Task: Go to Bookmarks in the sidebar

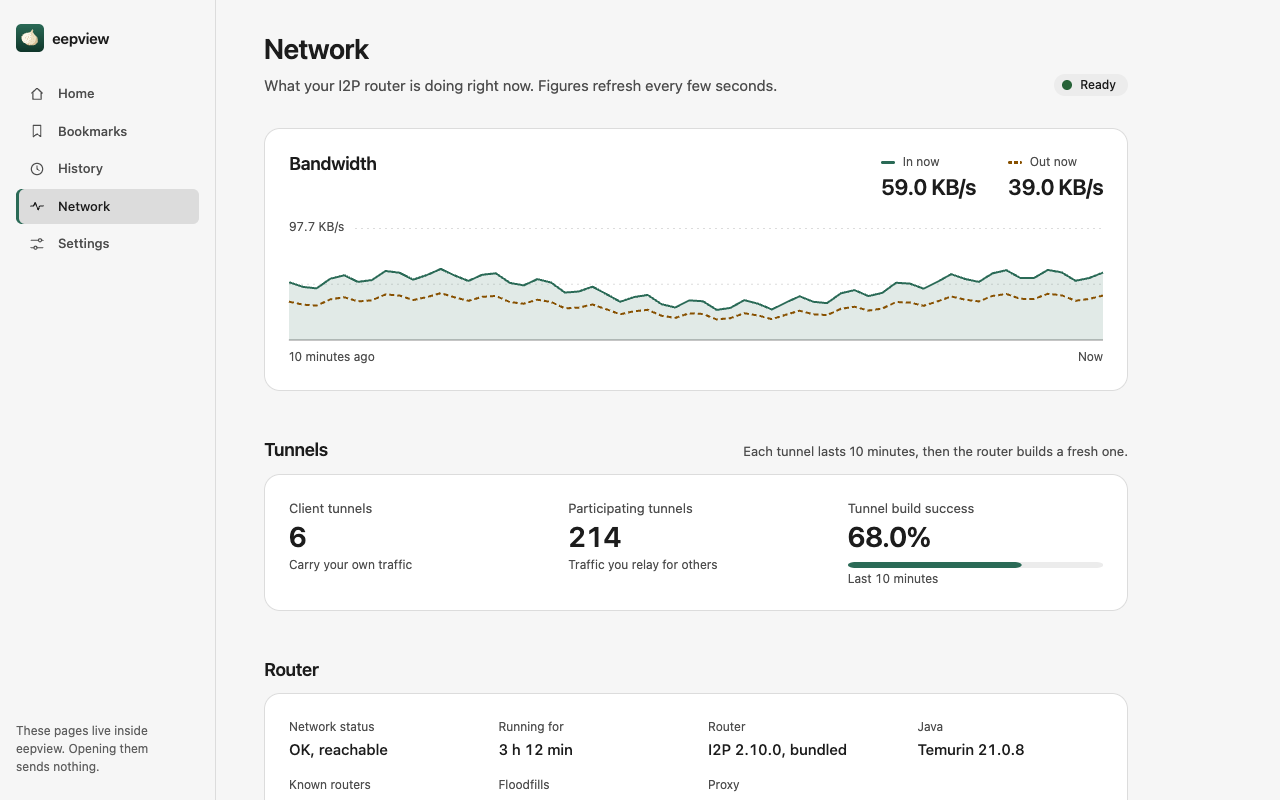Action: click(108, 131)
